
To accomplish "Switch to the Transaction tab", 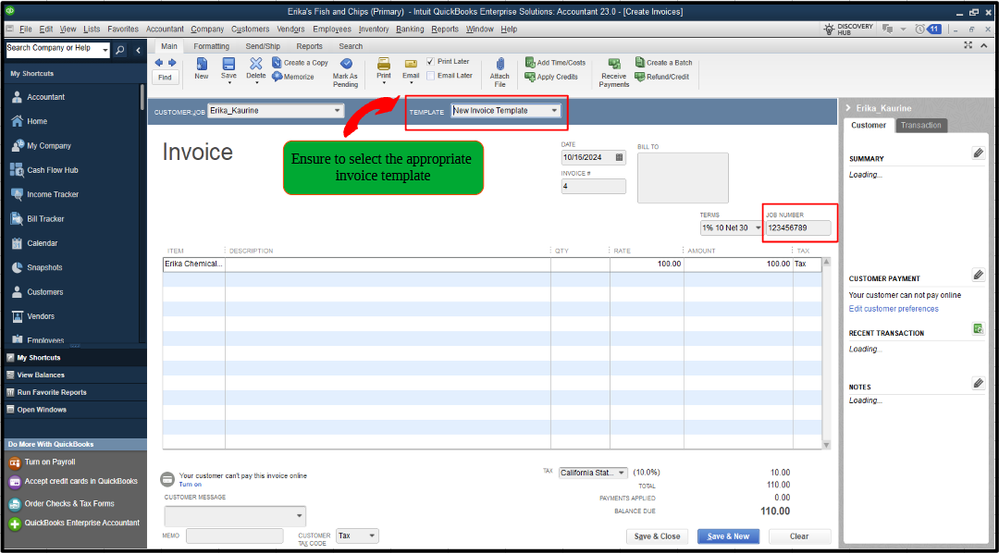I will tap(921, 126).
